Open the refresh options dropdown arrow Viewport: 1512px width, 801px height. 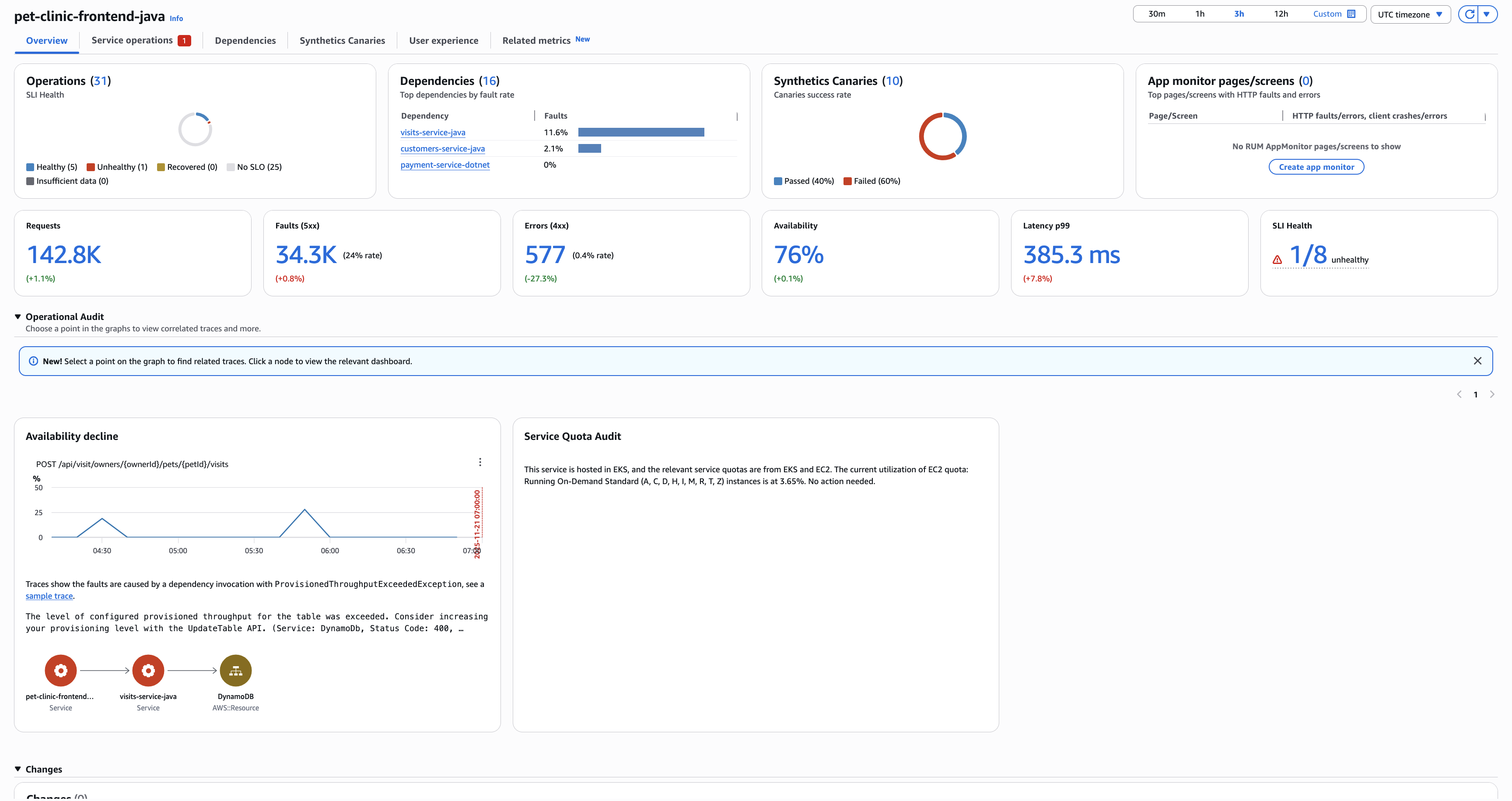coord(1487,14)
